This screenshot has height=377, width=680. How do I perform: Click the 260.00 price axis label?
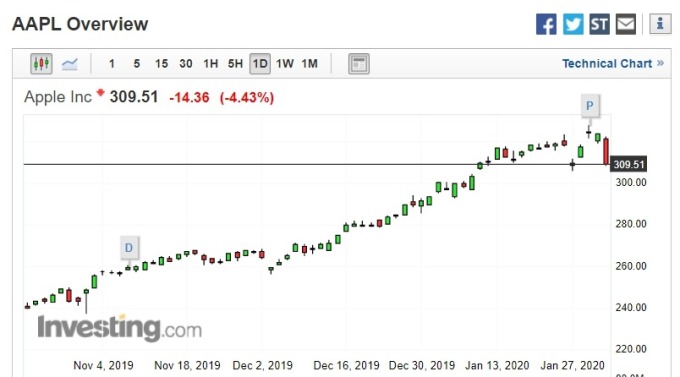point(631,266)
